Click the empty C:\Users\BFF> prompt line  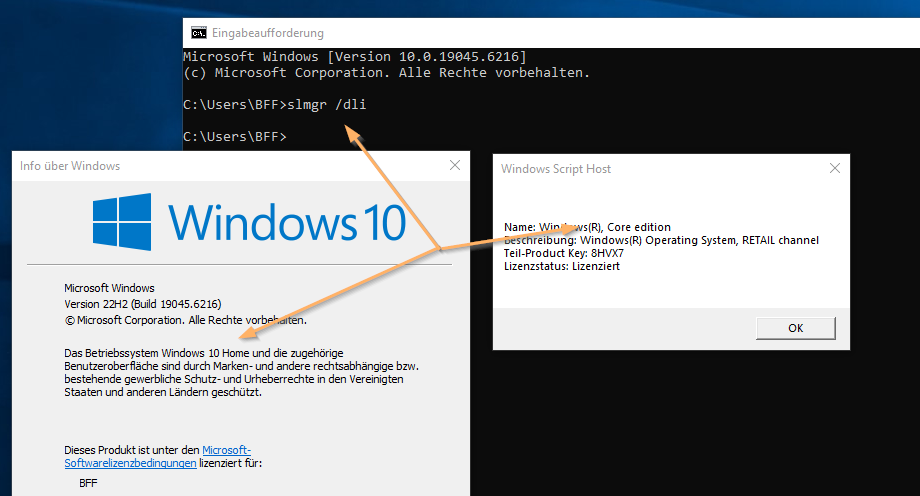235,136
